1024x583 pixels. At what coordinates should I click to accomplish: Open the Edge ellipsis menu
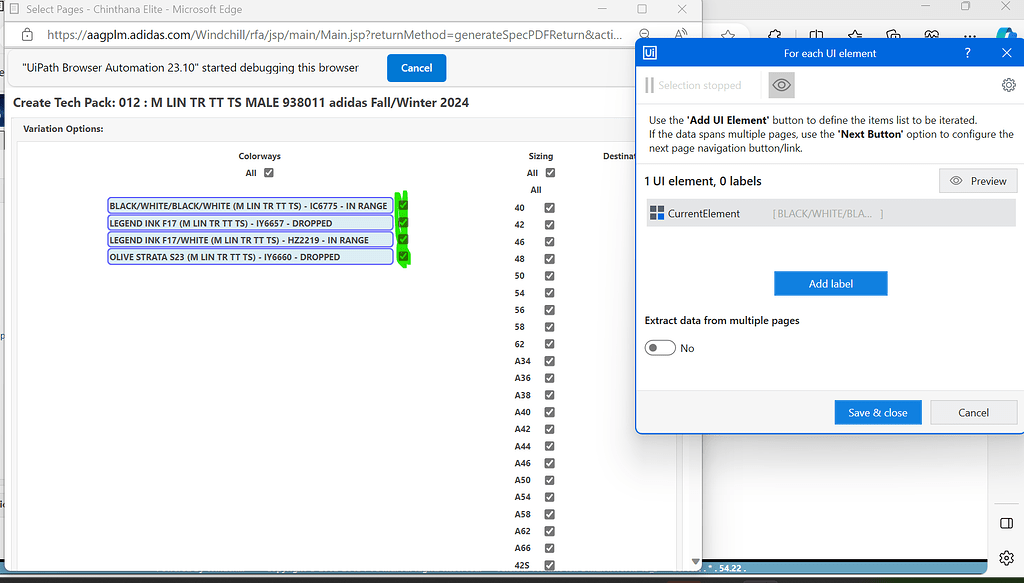tap(970, 33)
